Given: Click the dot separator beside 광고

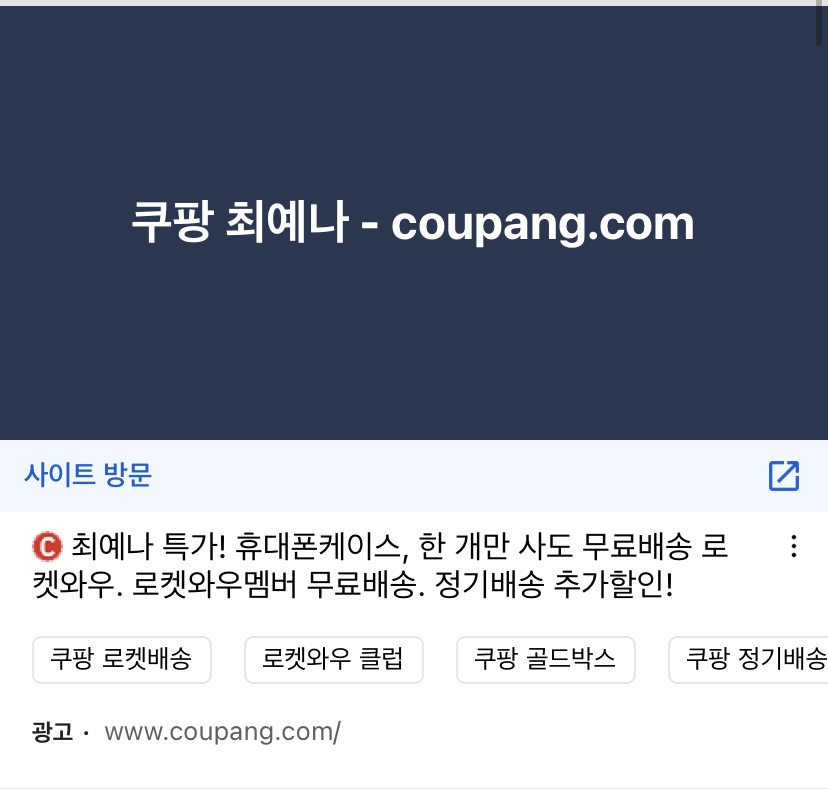Looking at the screenshot, I should 86,733.
